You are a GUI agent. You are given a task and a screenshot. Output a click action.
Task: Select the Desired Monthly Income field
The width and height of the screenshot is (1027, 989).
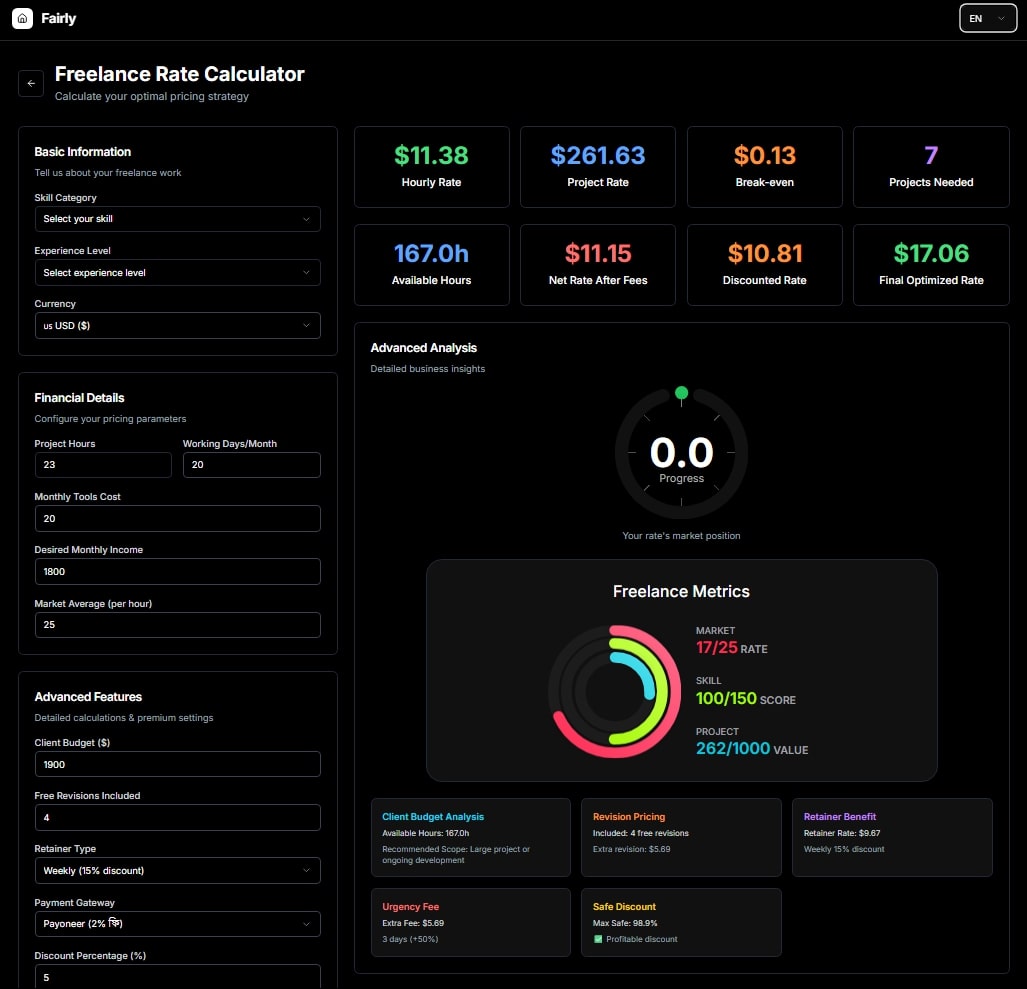click(177, 571)
